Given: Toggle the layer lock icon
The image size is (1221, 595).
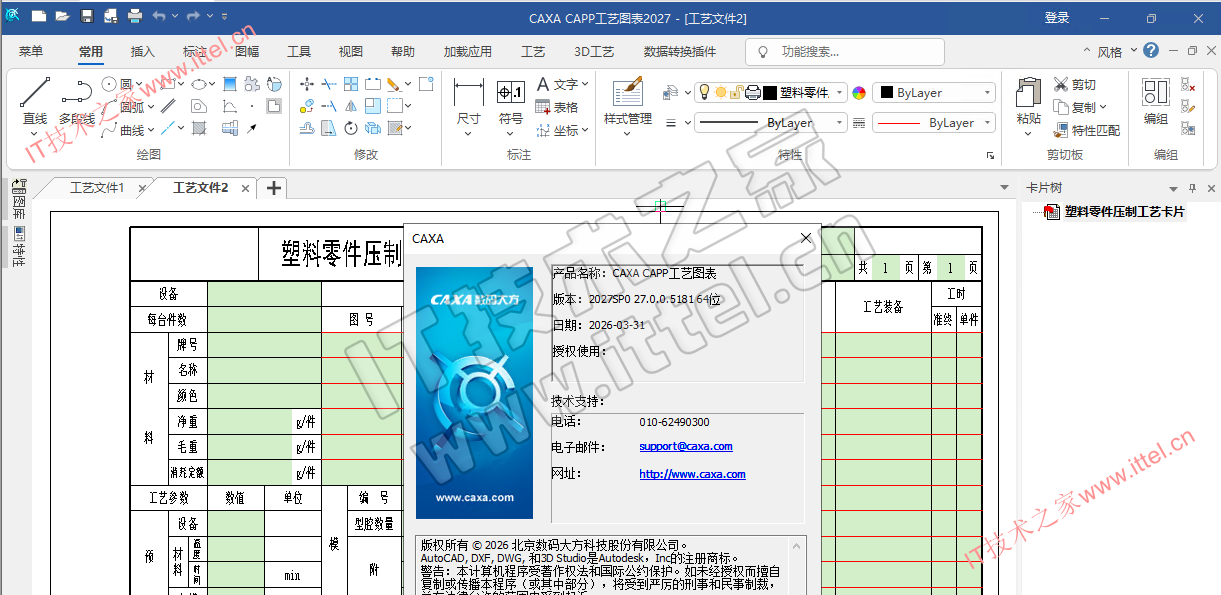Looking at the screenshot, I should click(x=735, y=93).
